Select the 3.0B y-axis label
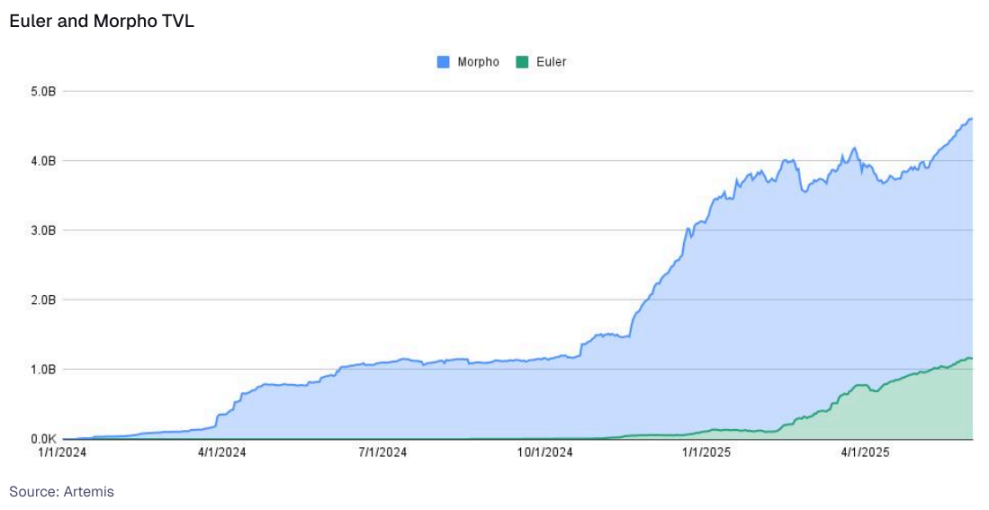The width and height of the screenshot is (989, 510). tap(44, 230)
